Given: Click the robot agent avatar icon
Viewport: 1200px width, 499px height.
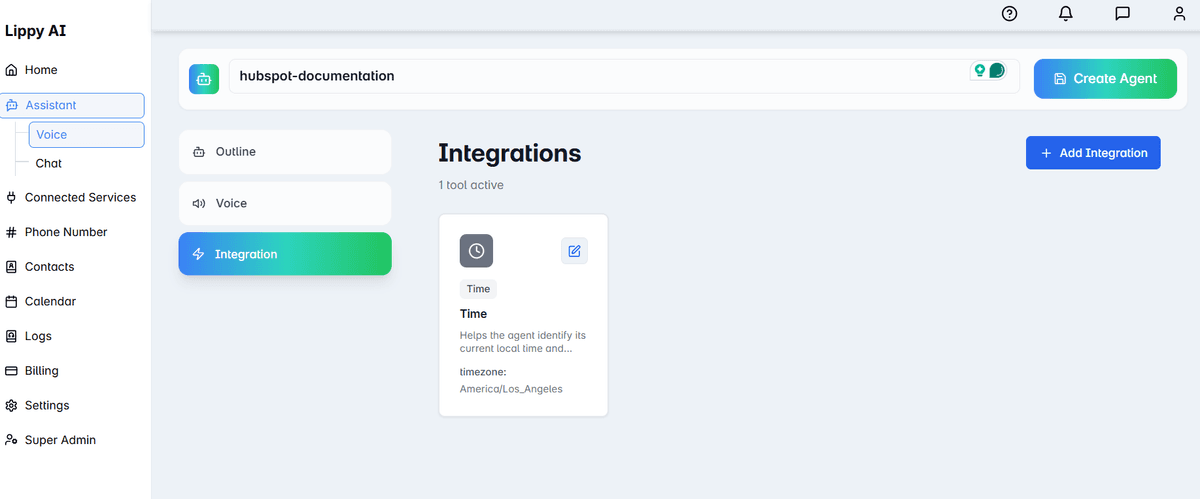Looking at the screenshot, I should [204, 79].
